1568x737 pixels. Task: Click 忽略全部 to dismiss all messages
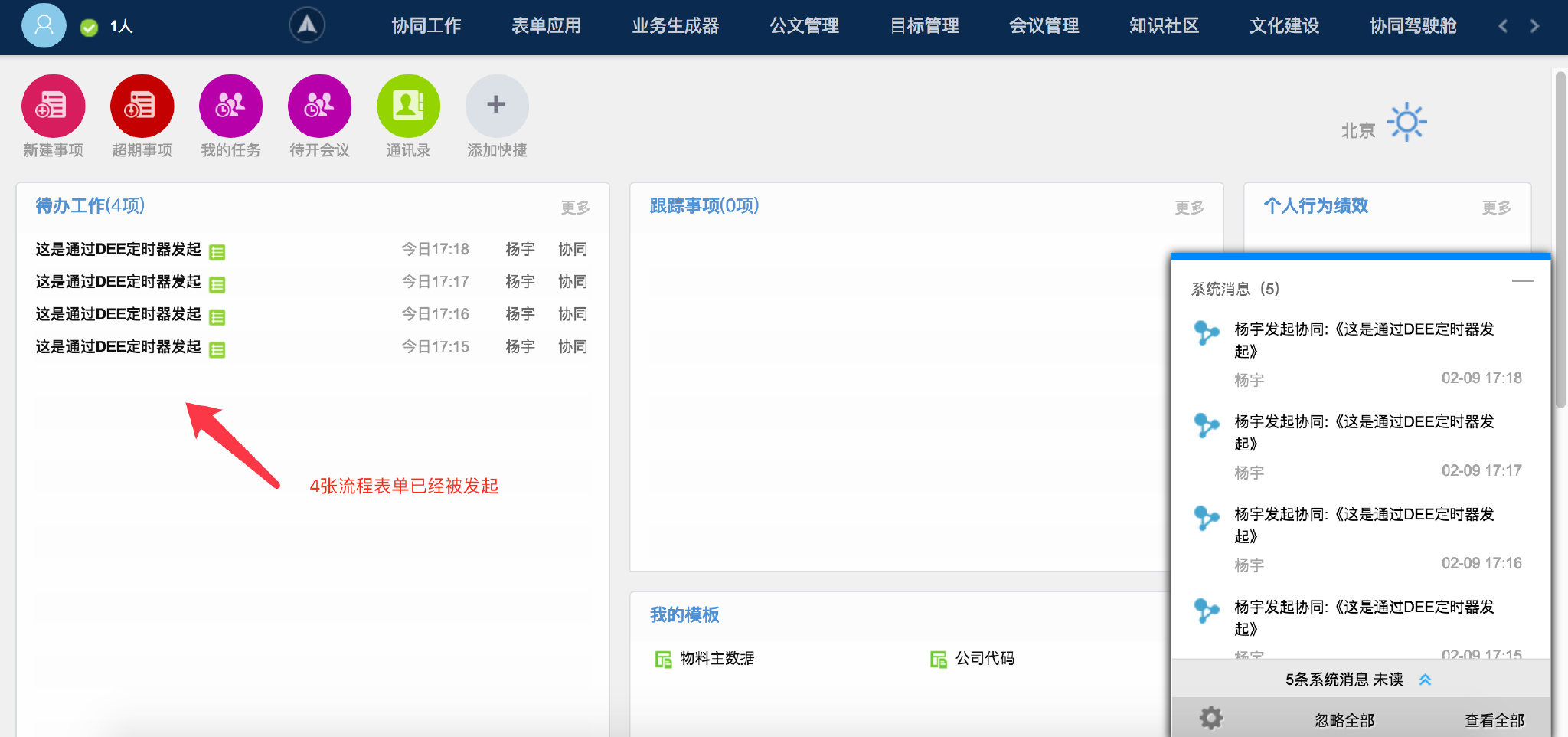[x=1344, y=720]
